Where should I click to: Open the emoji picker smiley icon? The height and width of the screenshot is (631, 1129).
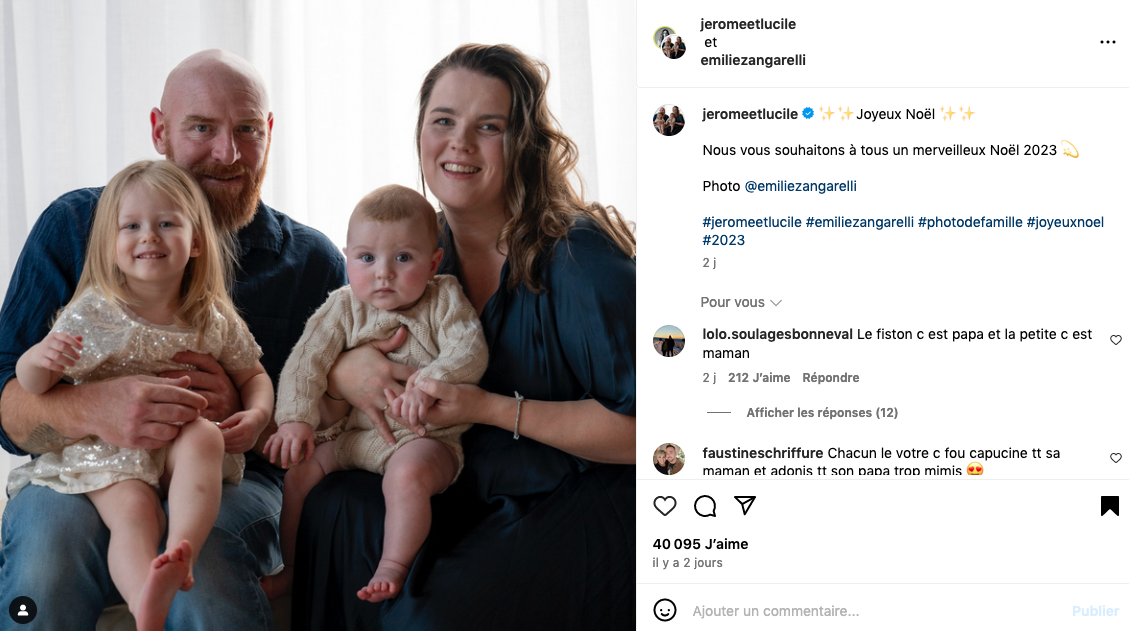[665, 610]
